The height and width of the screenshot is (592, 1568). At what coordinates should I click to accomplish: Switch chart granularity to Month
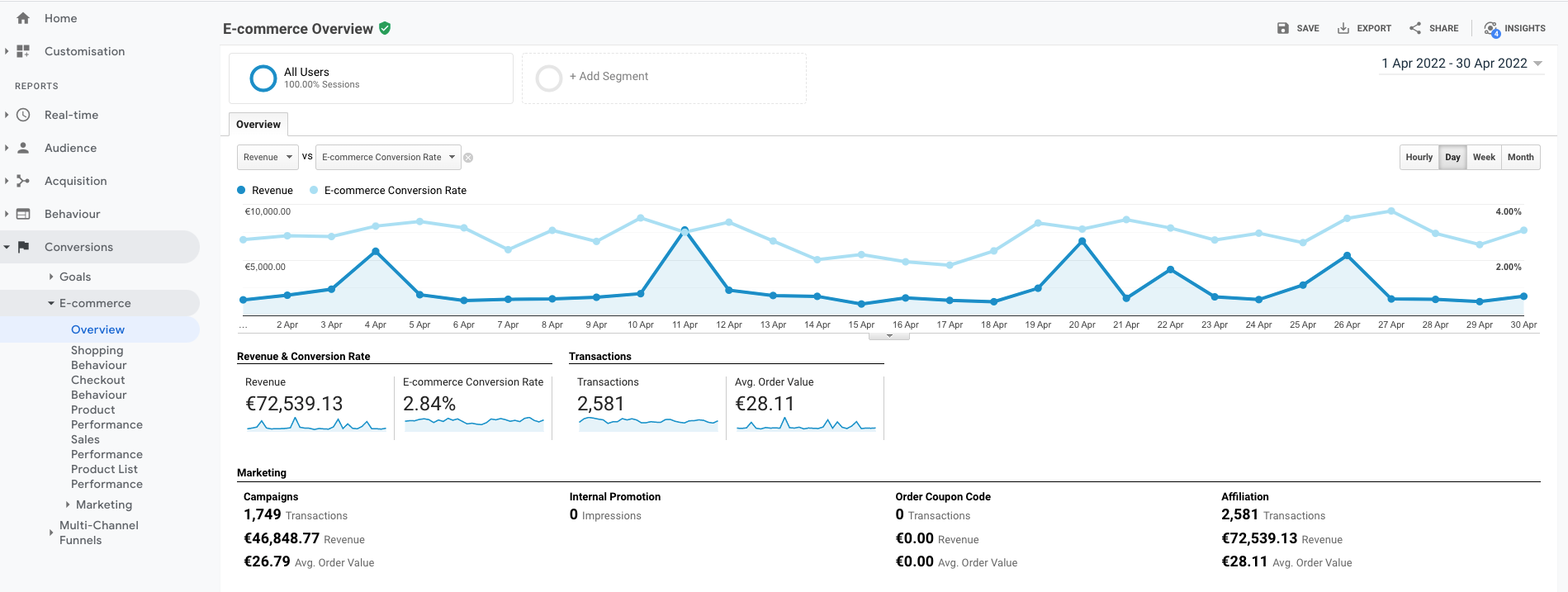coord(1520,158)
